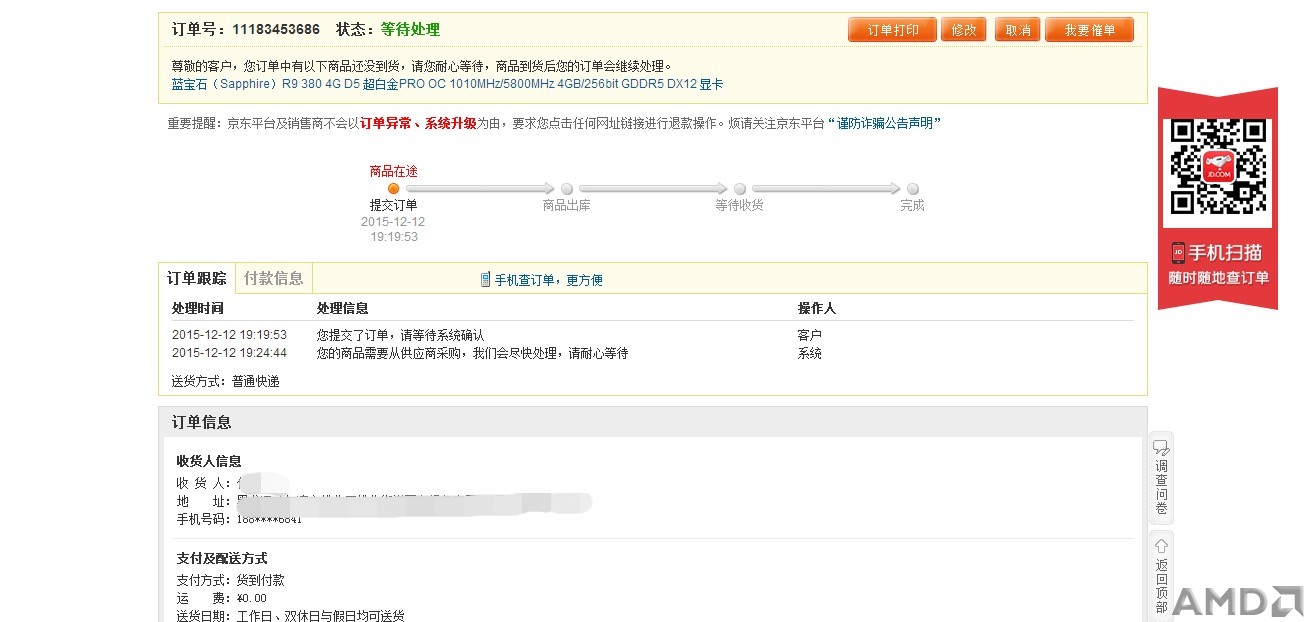This screenshot has width=1309, height=622.
Task: Click the 2015-12-12 19:24:44 time entry
Action: pos(229,353)
